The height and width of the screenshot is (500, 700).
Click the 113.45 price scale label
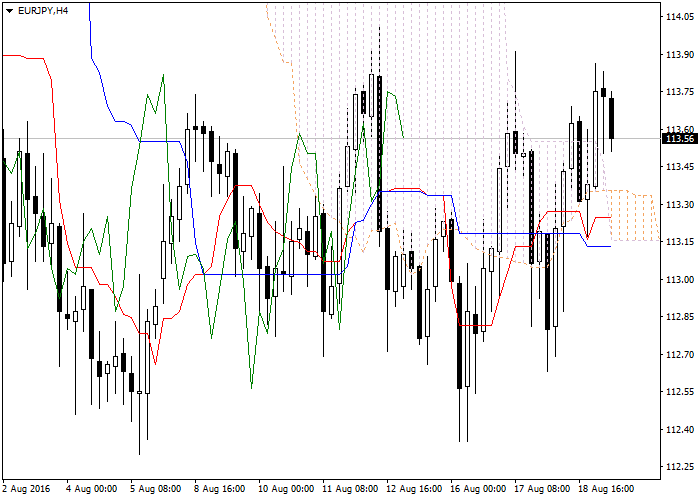point(680,167)
